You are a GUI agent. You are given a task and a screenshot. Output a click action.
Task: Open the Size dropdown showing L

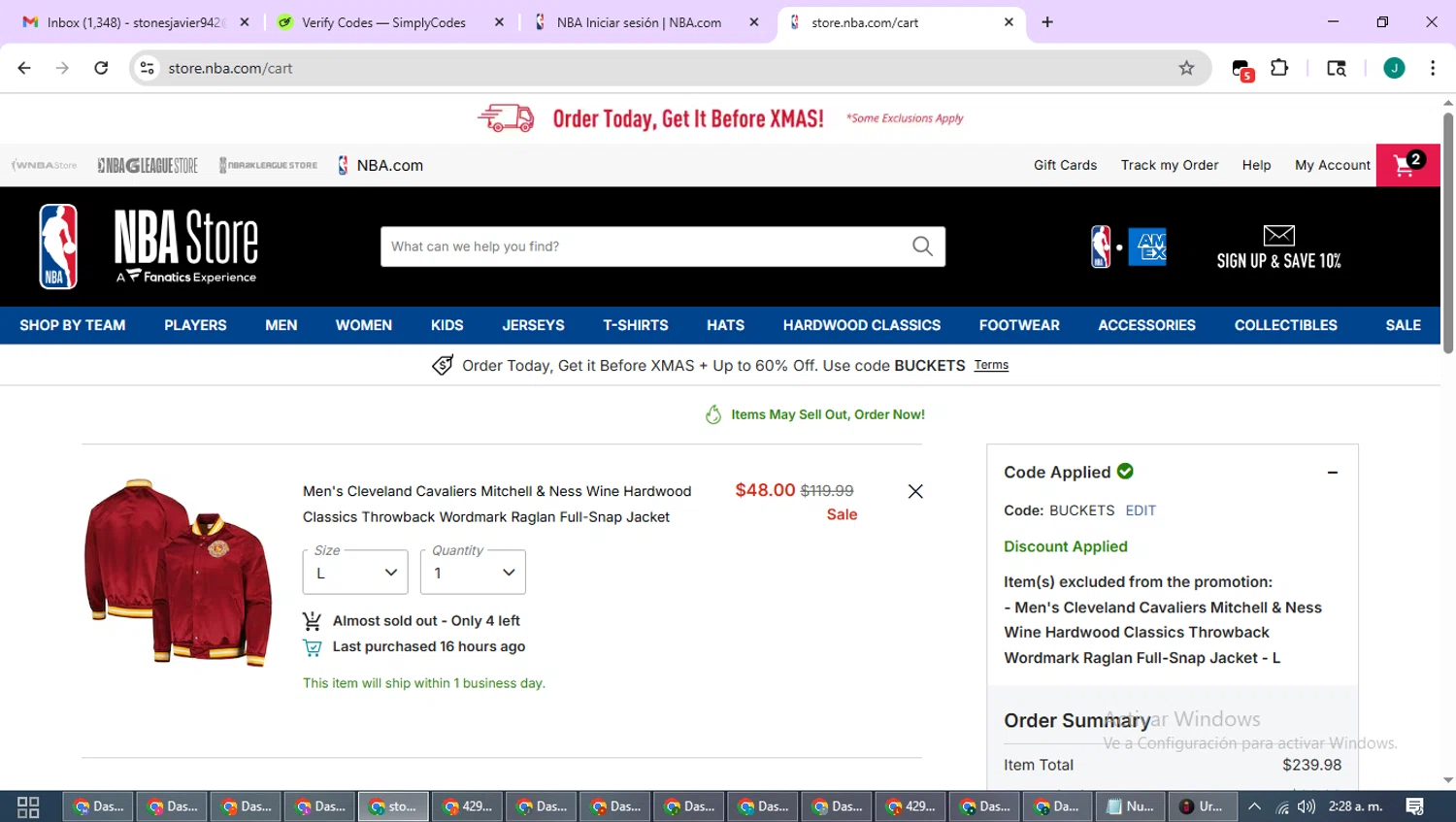tap(355, 573)
